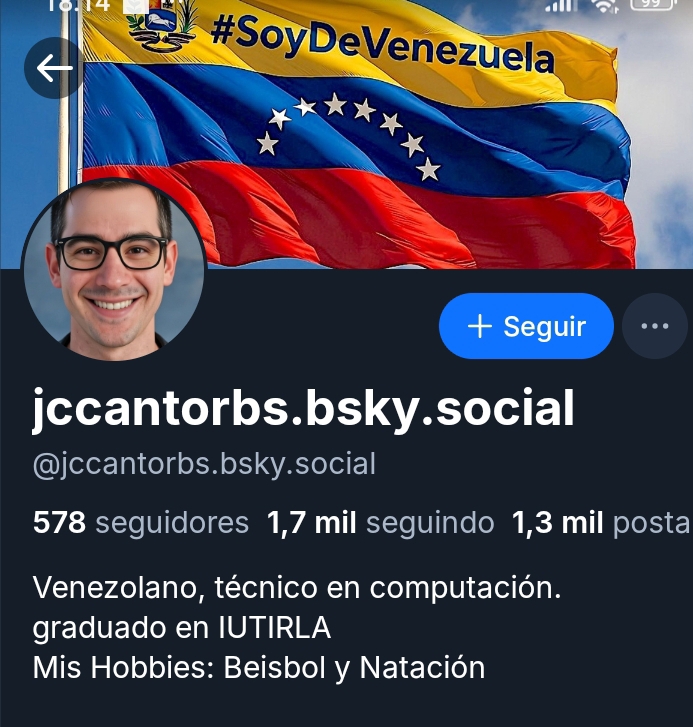Select the jccantorbs.bsky.social display name
This screenshot has width=693, height=727.
pos(304,410)
